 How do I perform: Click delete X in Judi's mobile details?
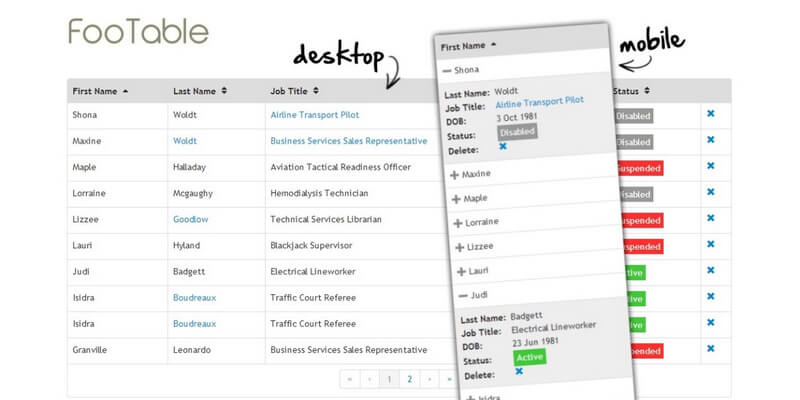point(519,371)
